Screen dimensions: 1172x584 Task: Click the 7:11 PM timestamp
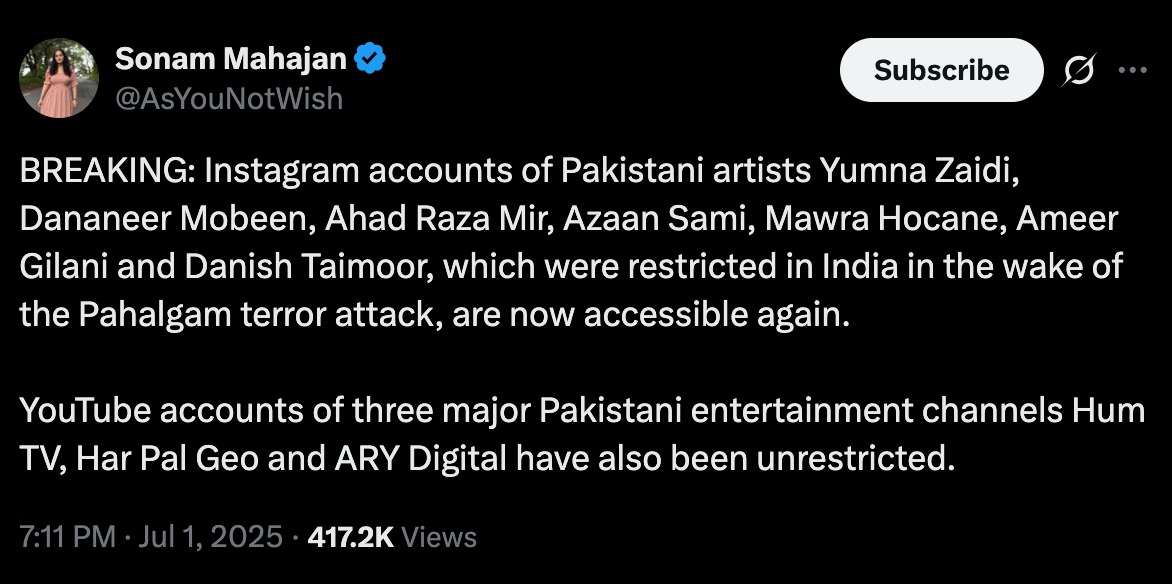coord(67,537)
